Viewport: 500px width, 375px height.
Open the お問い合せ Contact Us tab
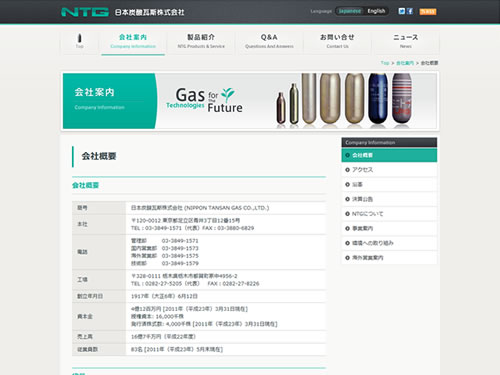tap(337, 41)
